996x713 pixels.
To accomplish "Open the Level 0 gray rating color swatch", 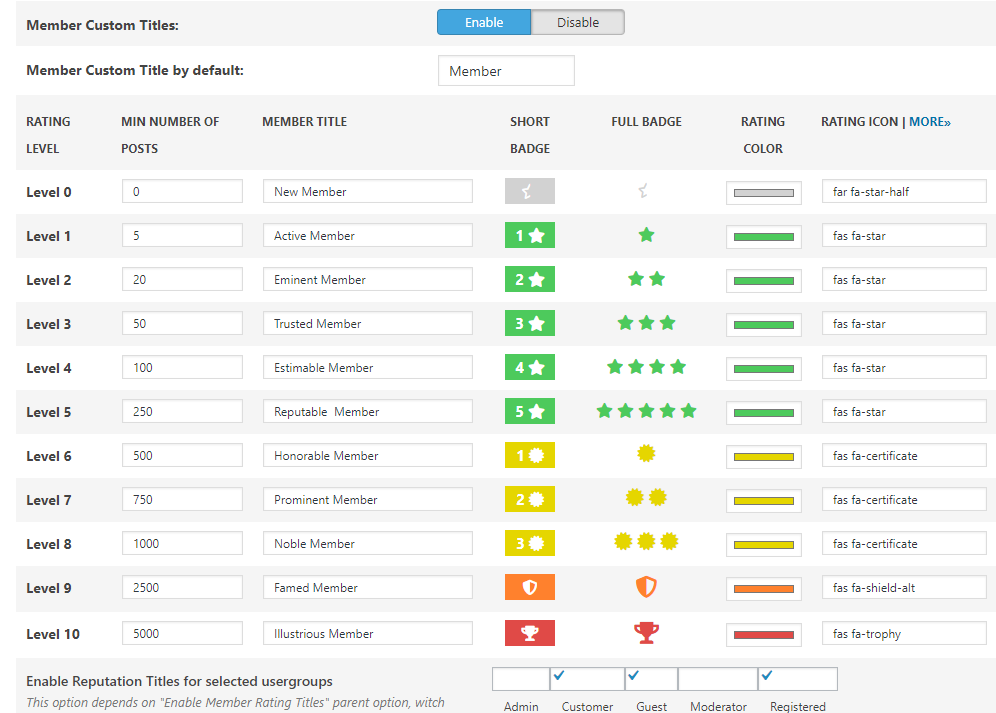I will click(x=763, y=193).
